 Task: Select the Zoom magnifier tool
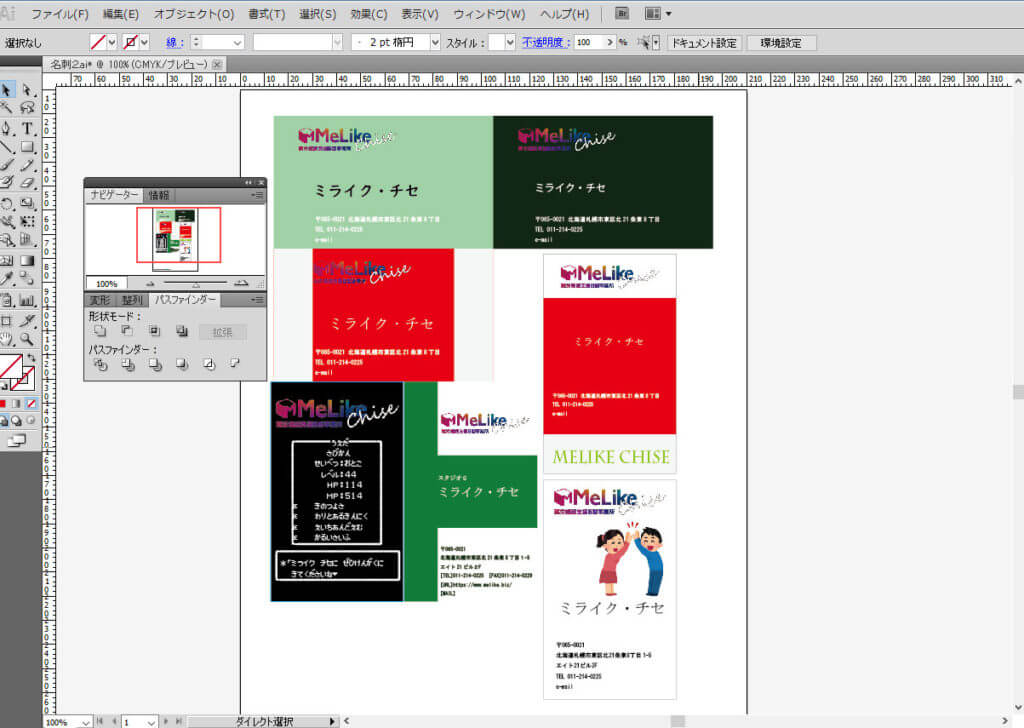(27, 339)
